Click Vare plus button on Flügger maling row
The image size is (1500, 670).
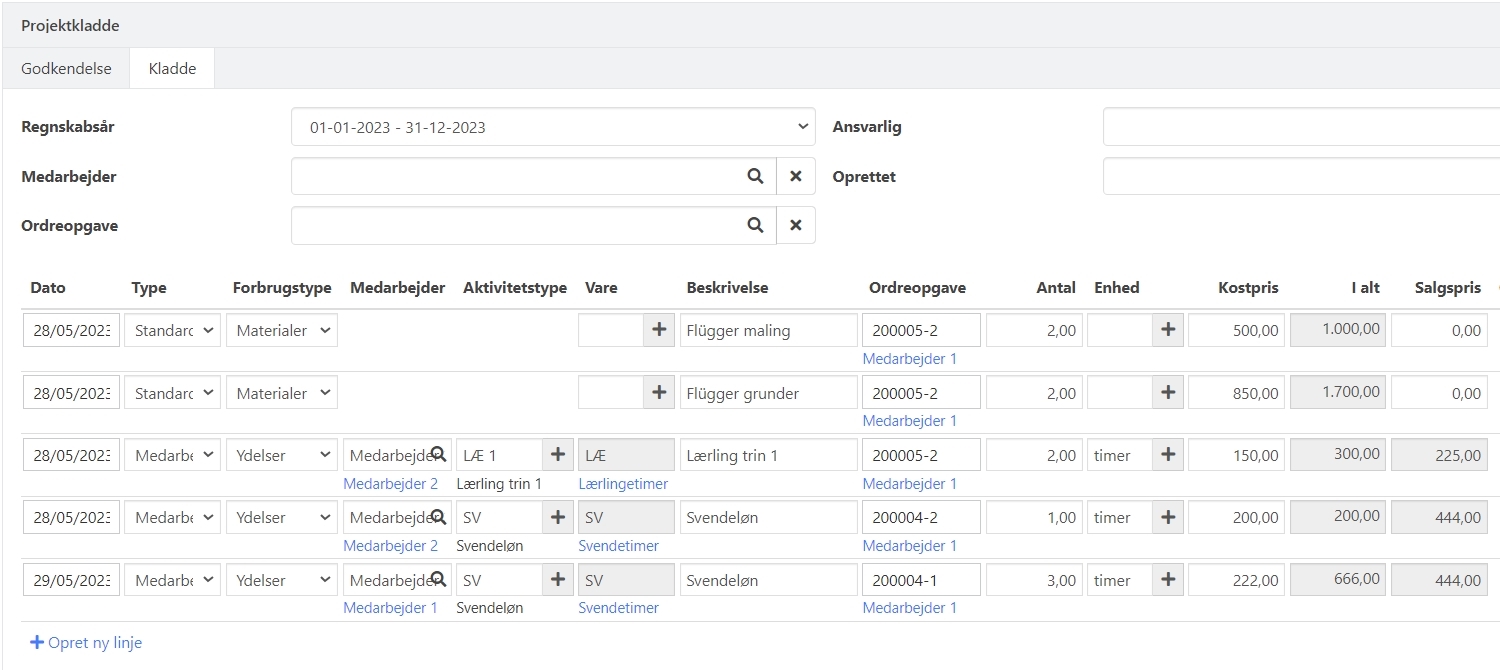coord(658,330)
